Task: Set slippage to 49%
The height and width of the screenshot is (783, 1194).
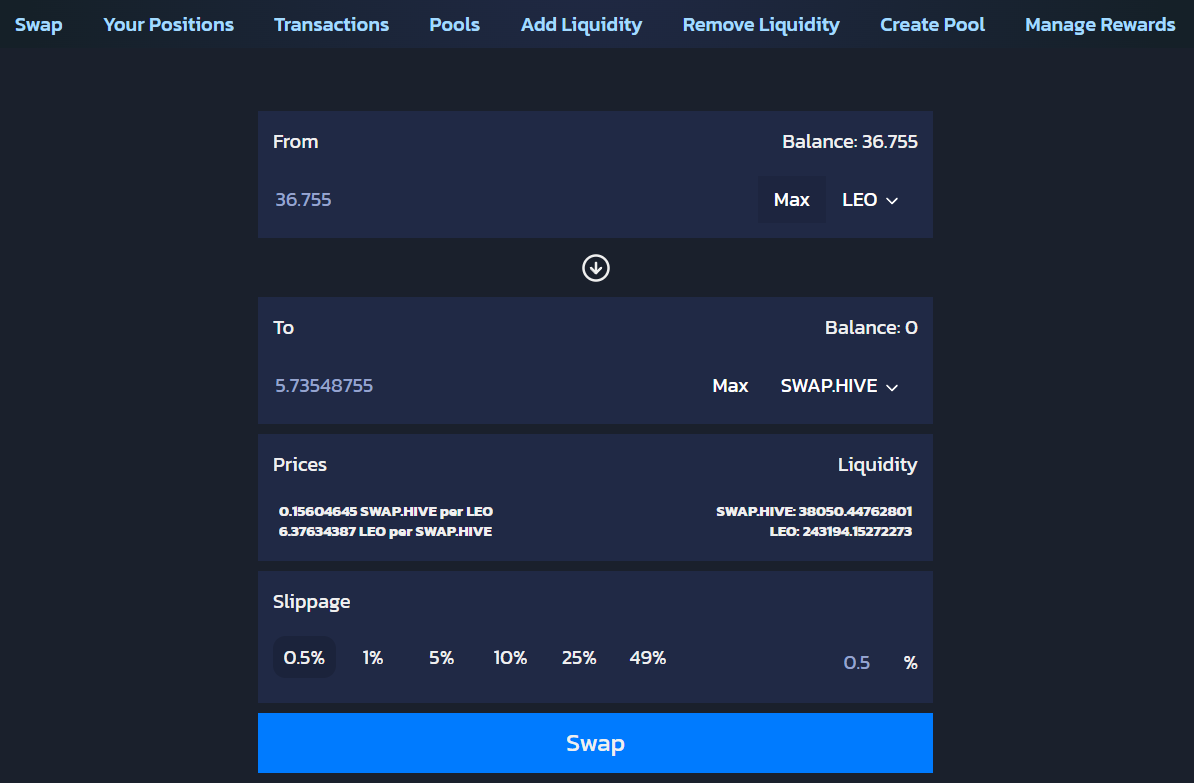Action: point(648,658)
